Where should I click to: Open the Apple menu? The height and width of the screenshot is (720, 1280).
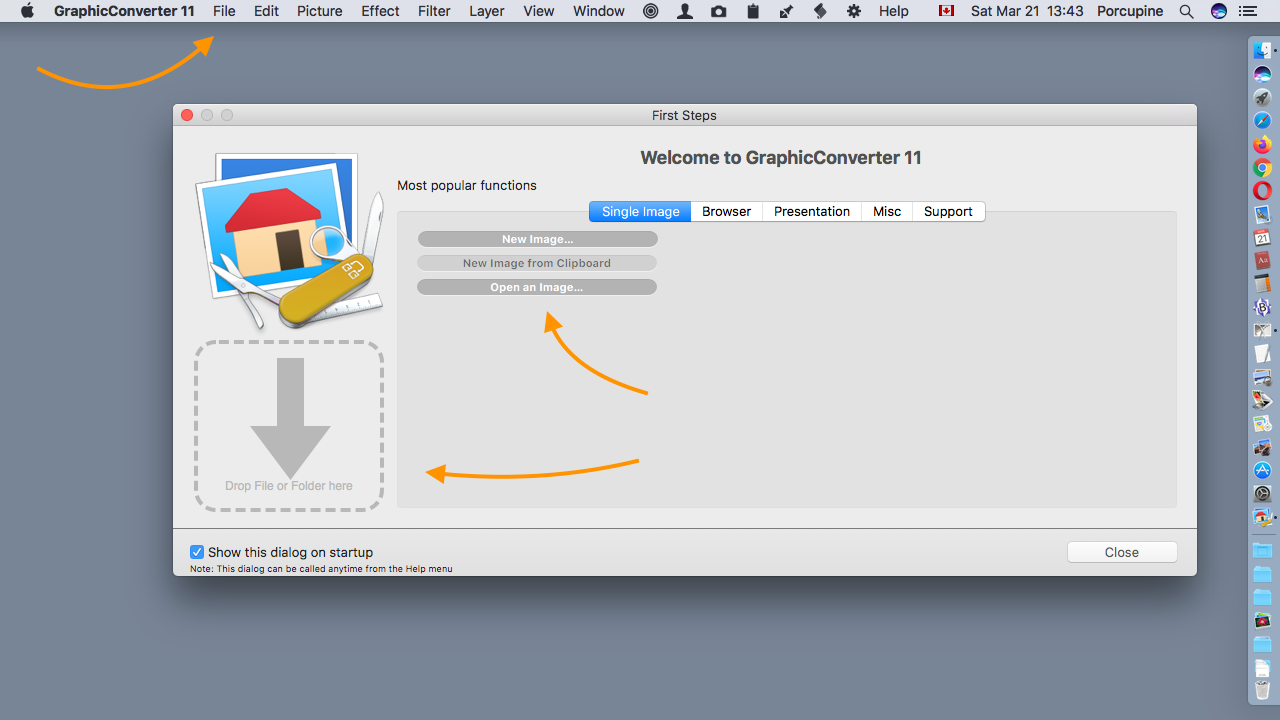click(27, 11)
